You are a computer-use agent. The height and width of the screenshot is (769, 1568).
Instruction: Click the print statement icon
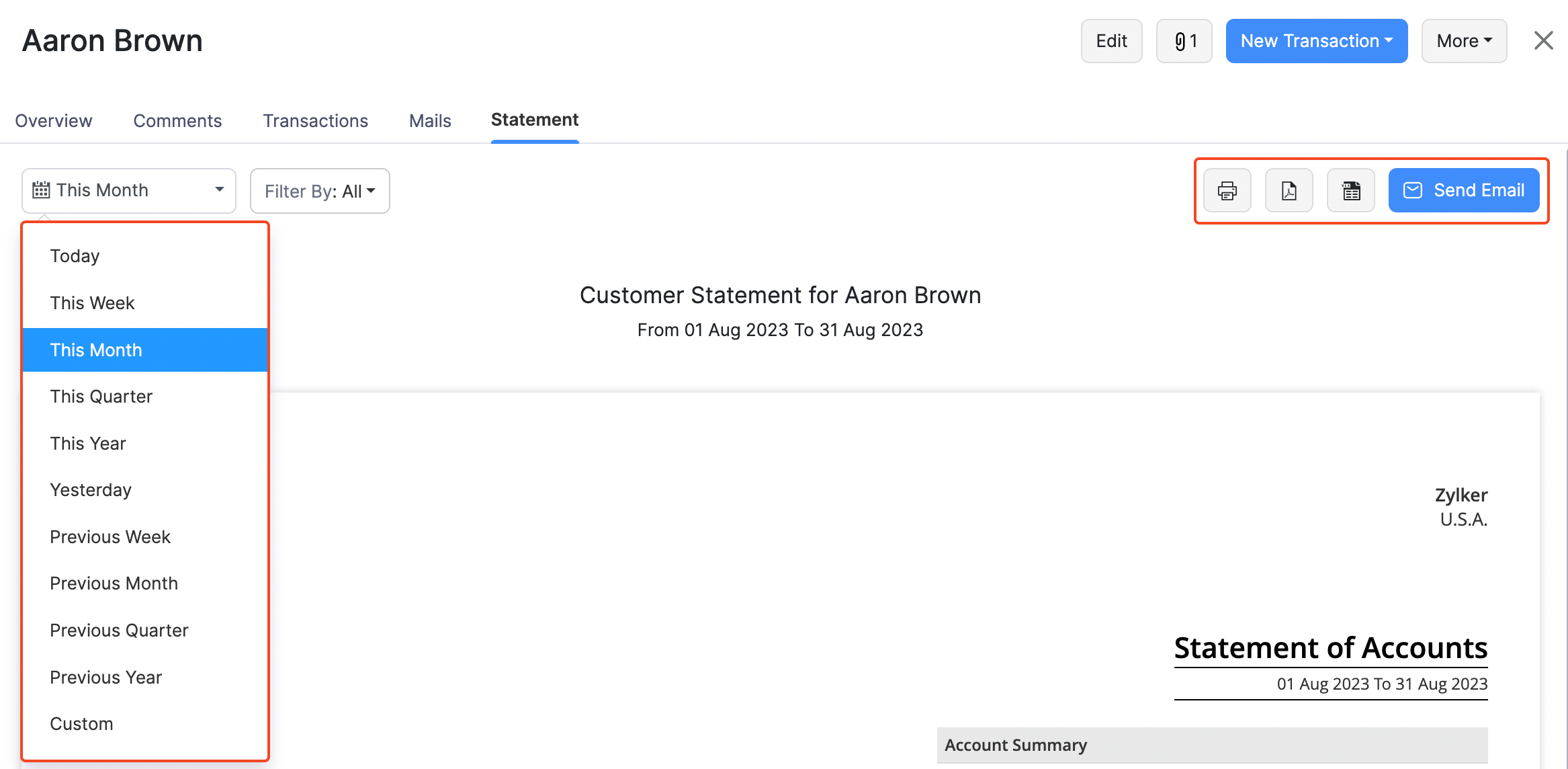1227,190
